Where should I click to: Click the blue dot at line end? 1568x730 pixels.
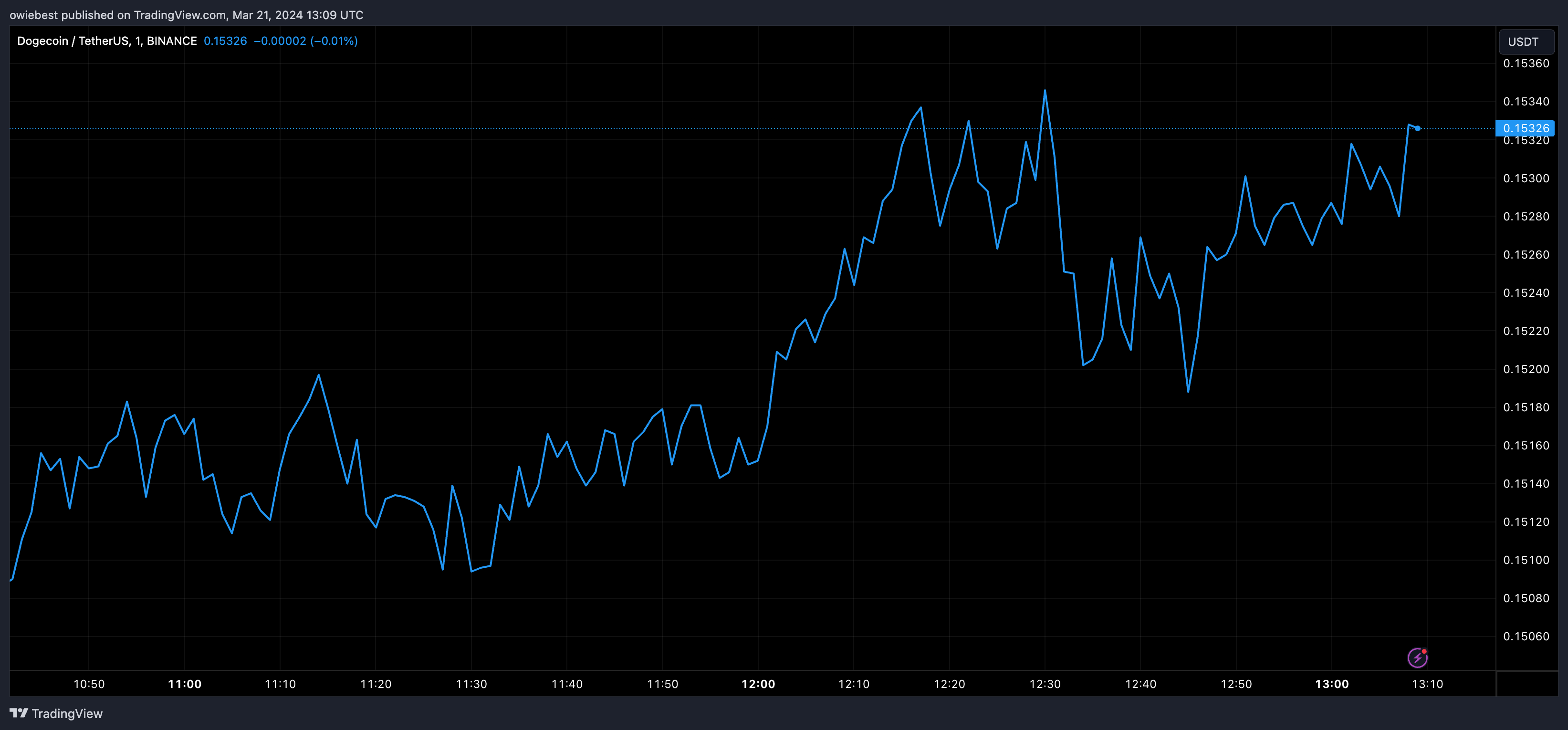click(1418, 128)
